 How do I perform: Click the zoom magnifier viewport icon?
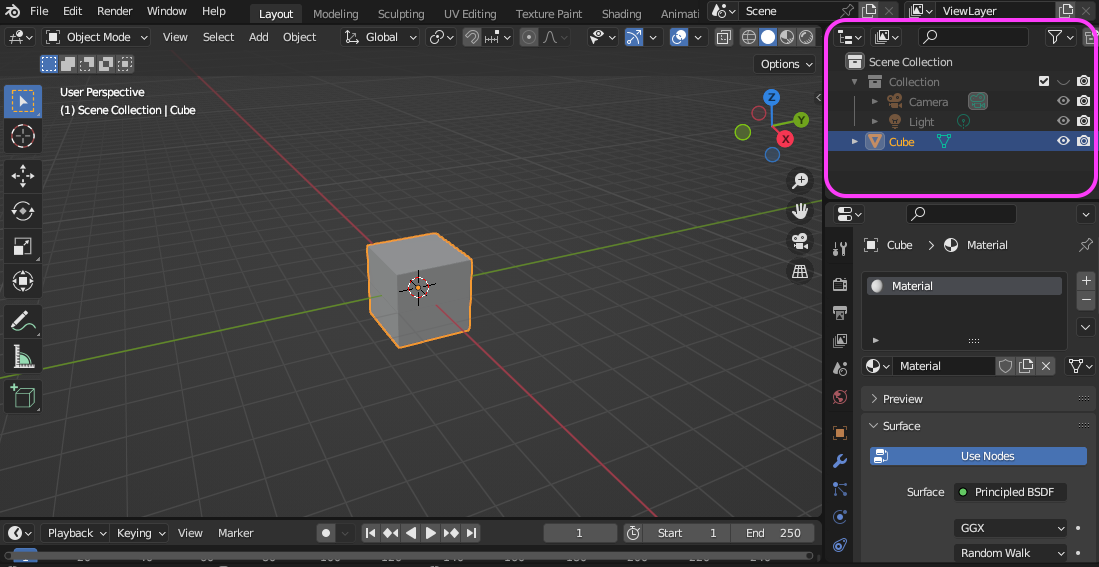[x=800, y=181]
